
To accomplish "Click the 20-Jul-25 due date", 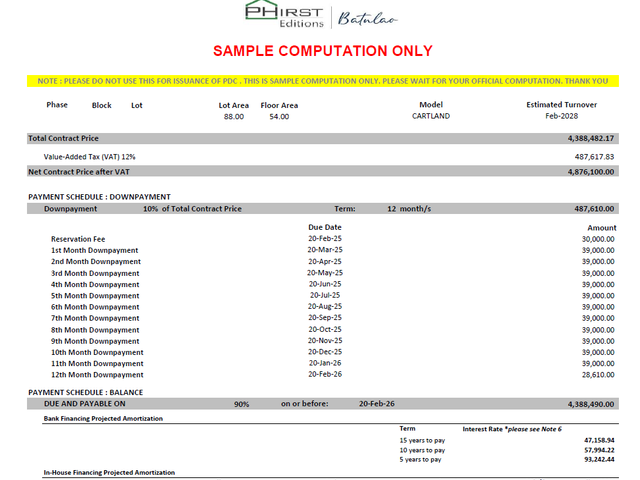I will coord(325,295).
